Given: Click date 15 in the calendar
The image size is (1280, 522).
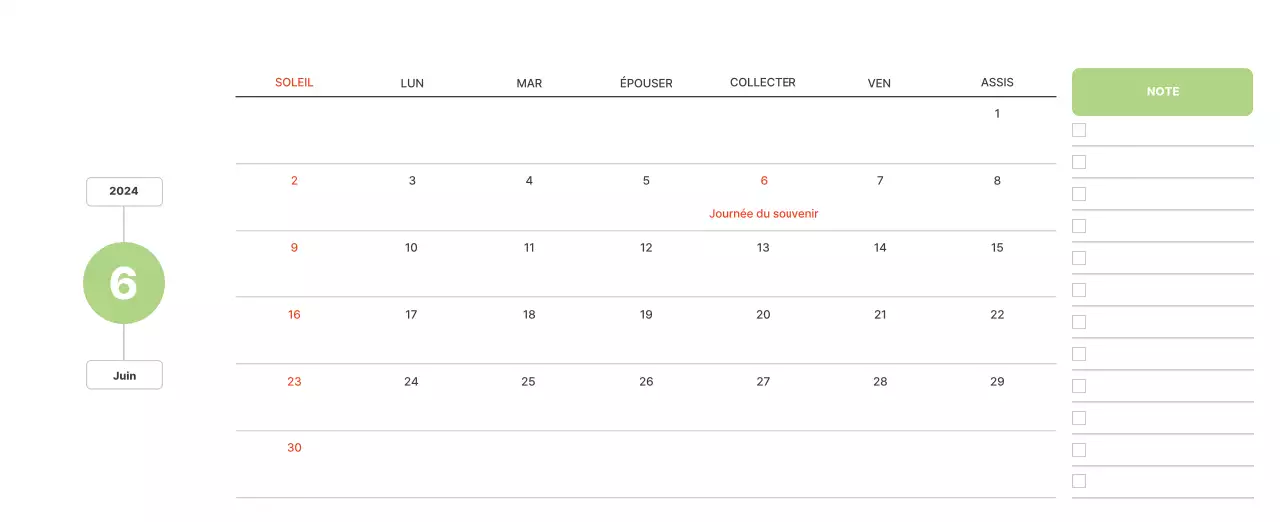Looking at the screenshot, I should 997,248.
